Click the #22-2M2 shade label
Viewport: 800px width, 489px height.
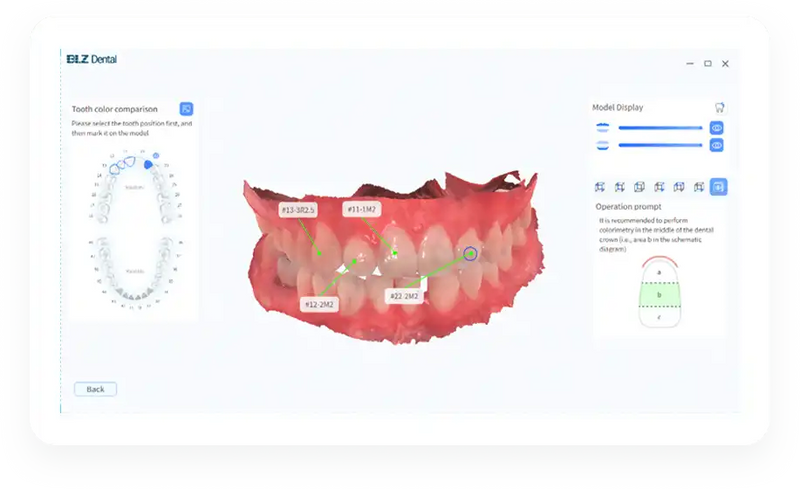404,296
